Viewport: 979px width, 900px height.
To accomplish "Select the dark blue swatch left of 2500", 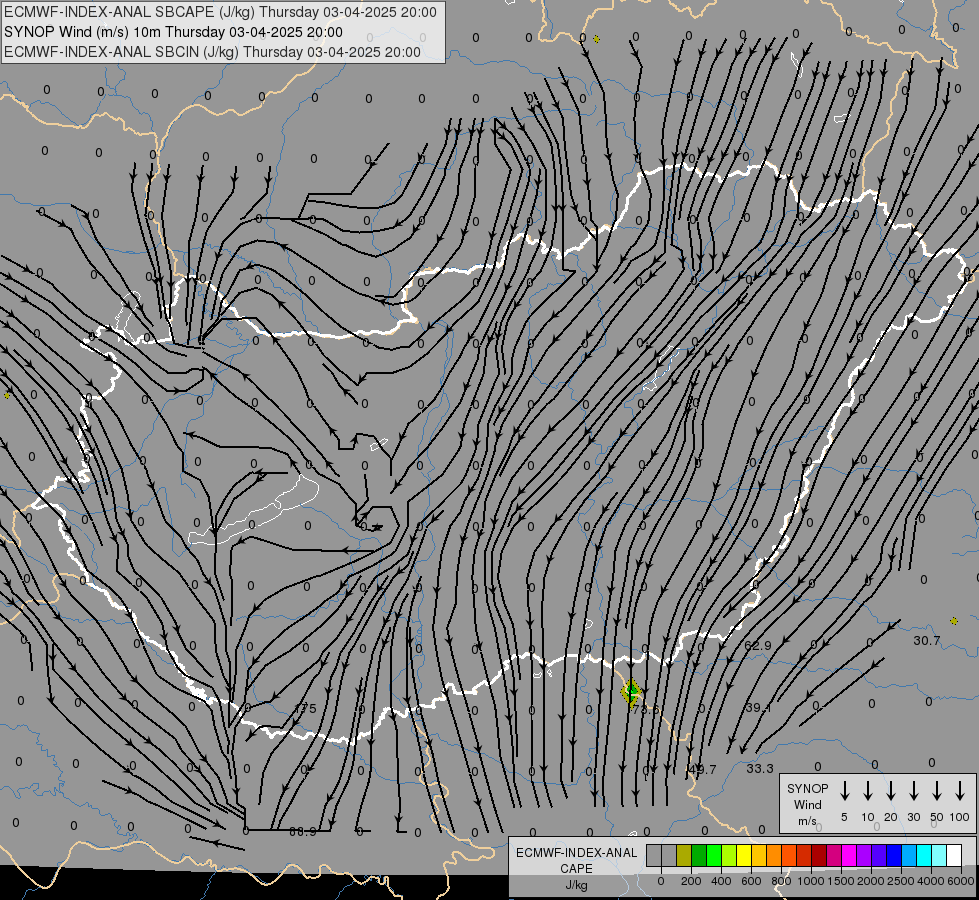I will [894, 855].
